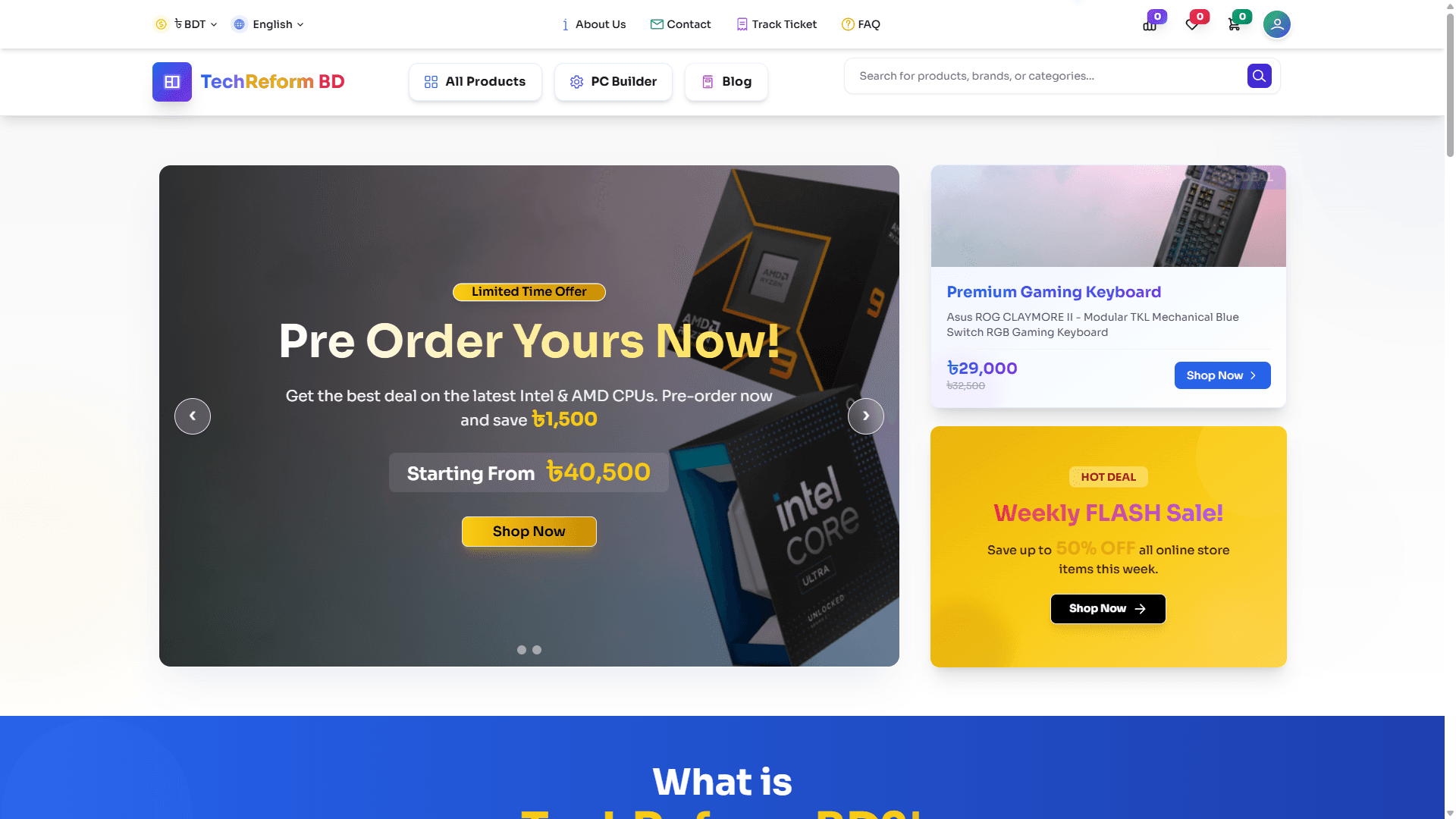This screenshot has height=819, width=1456.
Task: Expand the BDT currency dropdown
Action: coord(187,24)
